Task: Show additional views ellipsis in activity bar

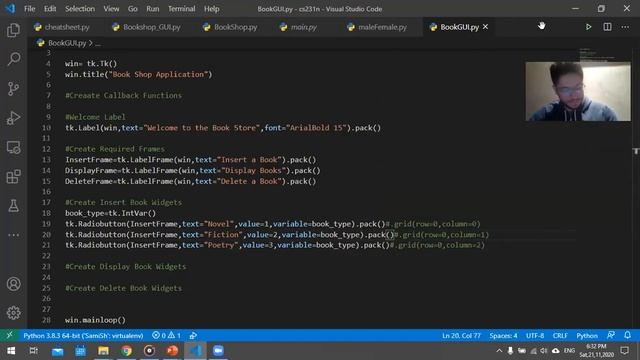Action: [13, 235]
